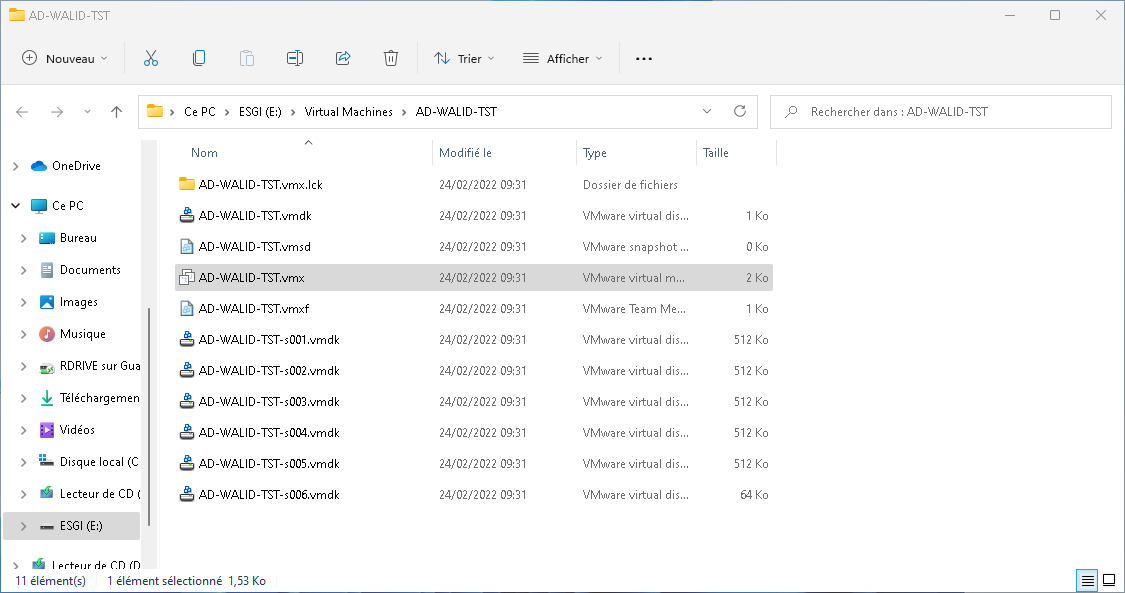Viewport: 1125px width, 593px height.
Task: Select the AD-WALID-TST.vmx file icon
Action: [187, 277]
